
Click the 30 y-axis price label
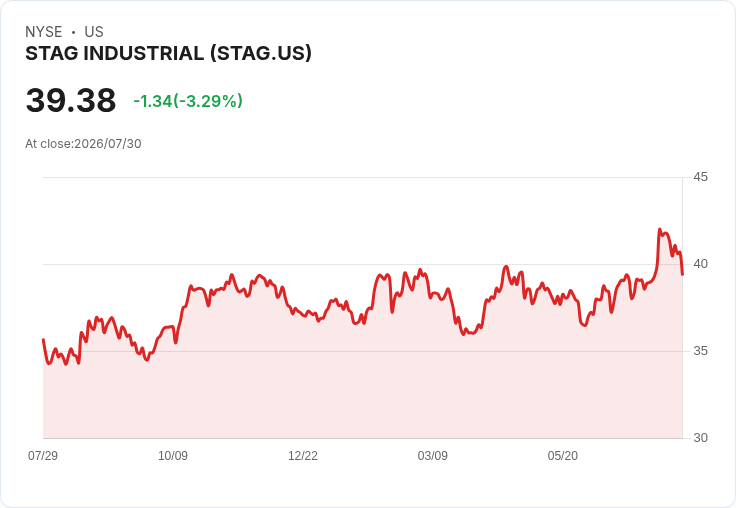click(700, 438)
